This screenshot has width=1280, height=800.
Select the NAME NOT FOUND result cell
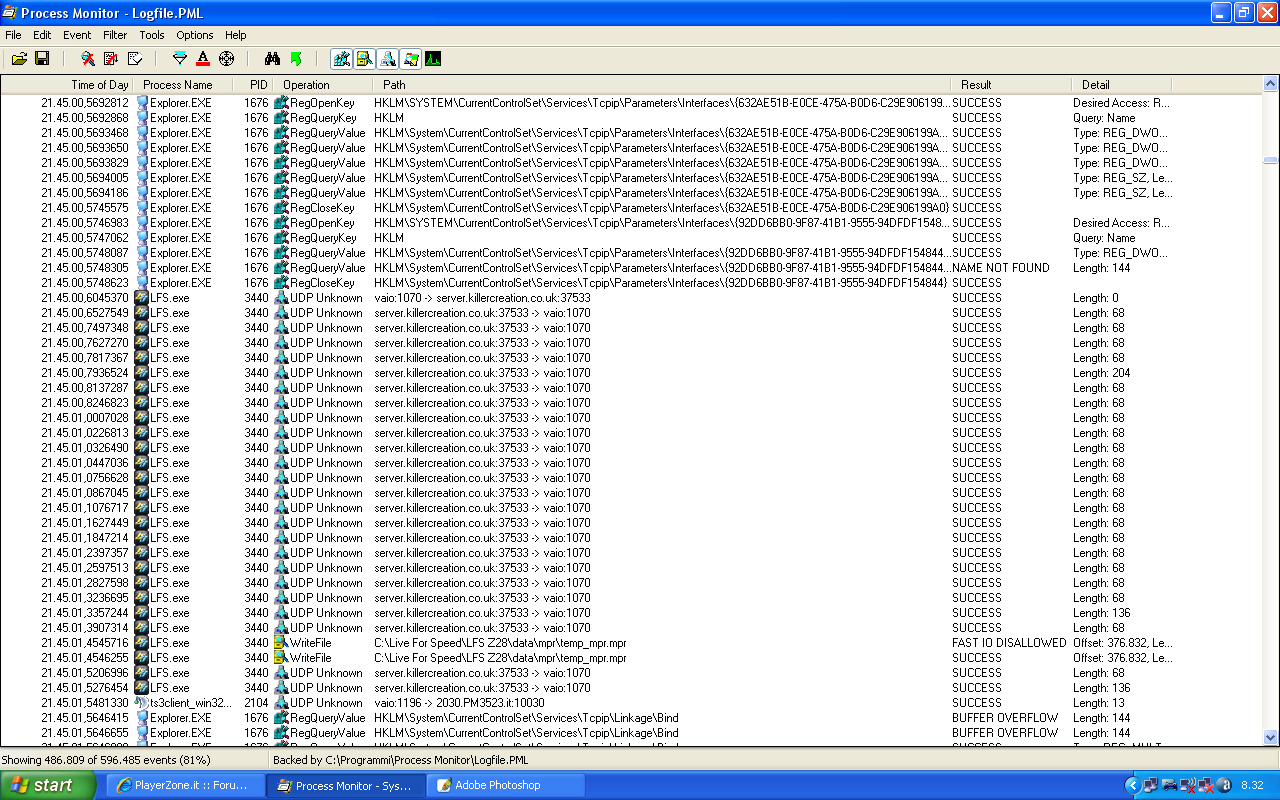pos(1000,268)
